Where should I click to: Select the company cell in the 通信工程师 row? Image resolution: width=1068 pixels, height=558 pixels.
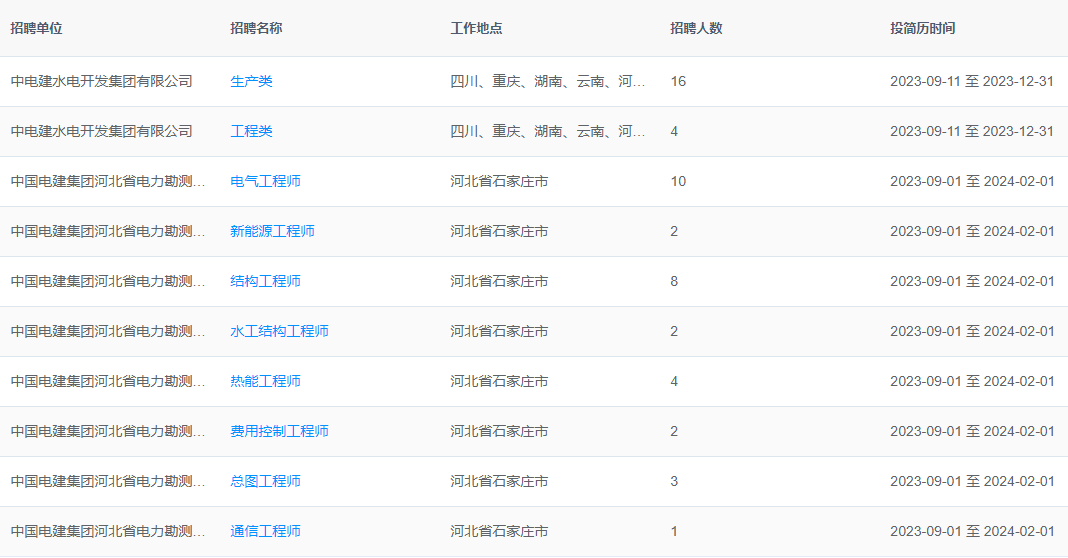108,531
